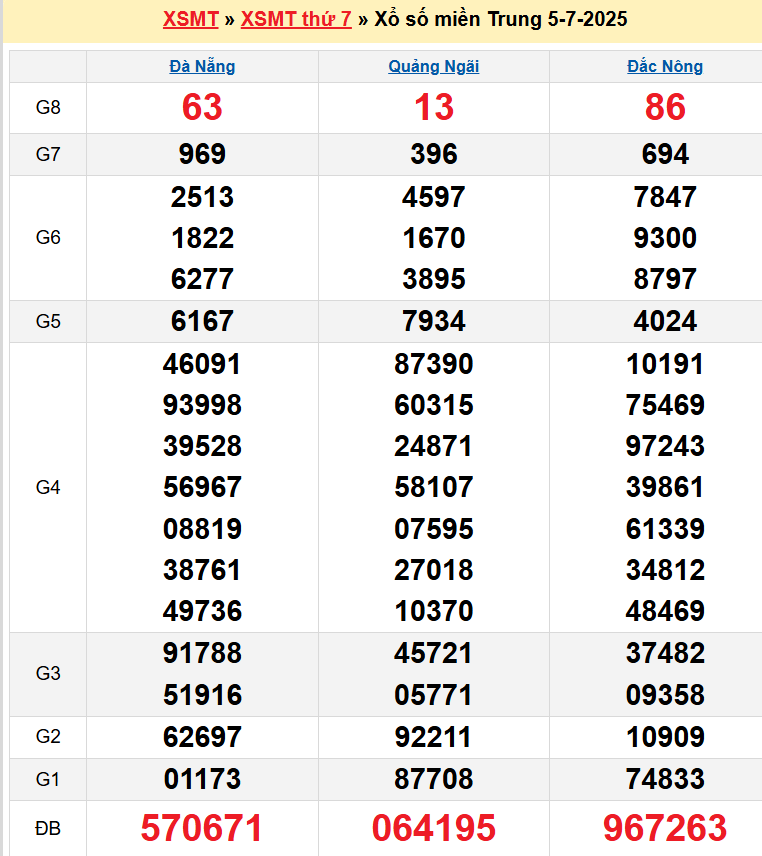Click G5 number 7934
Image resolution: width=762 pixels, height=856 pixels.
434,322
